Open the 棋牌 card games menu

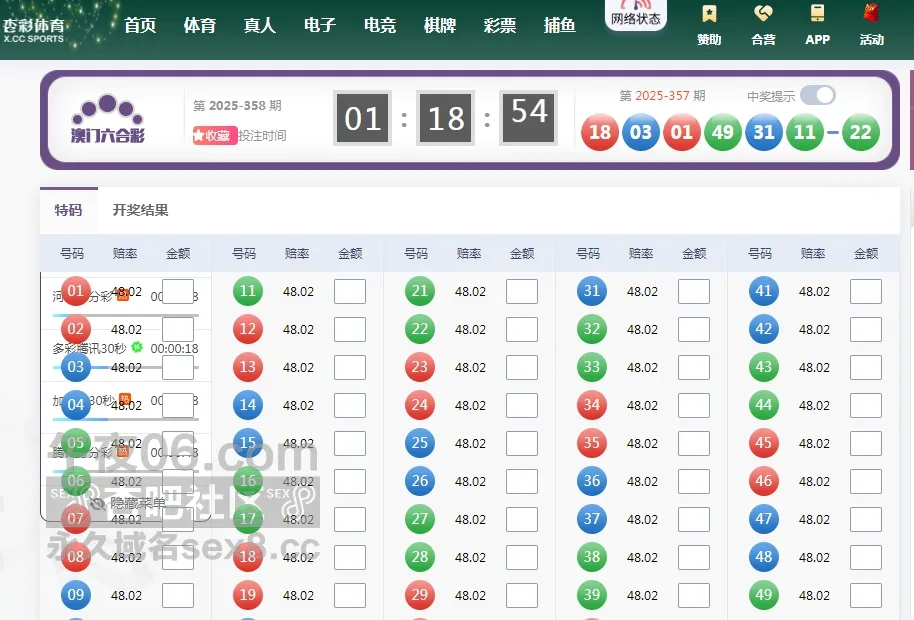(440, 25)
